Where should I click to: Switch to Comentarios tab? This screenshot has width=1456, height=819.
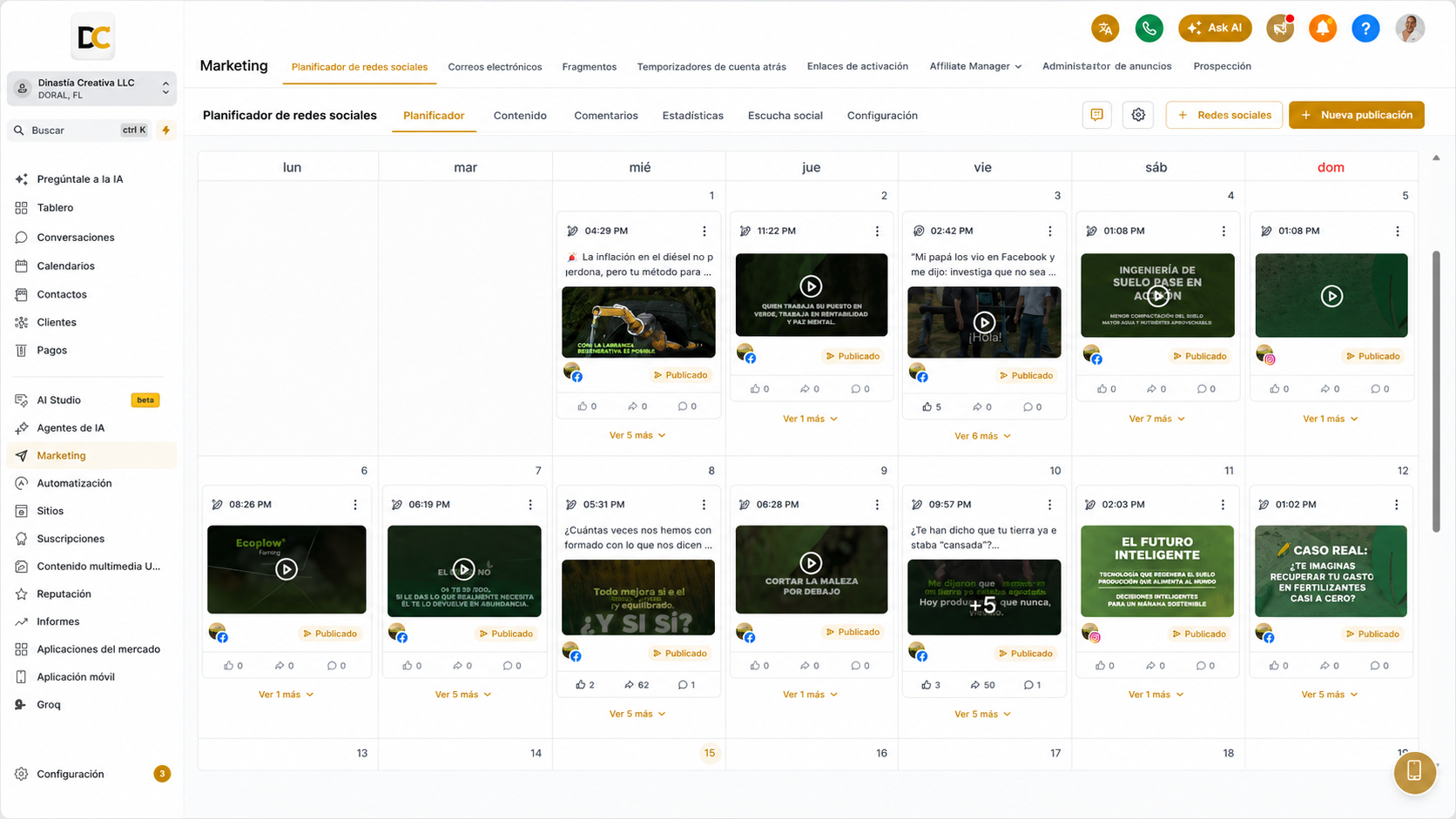coord(606,116)
